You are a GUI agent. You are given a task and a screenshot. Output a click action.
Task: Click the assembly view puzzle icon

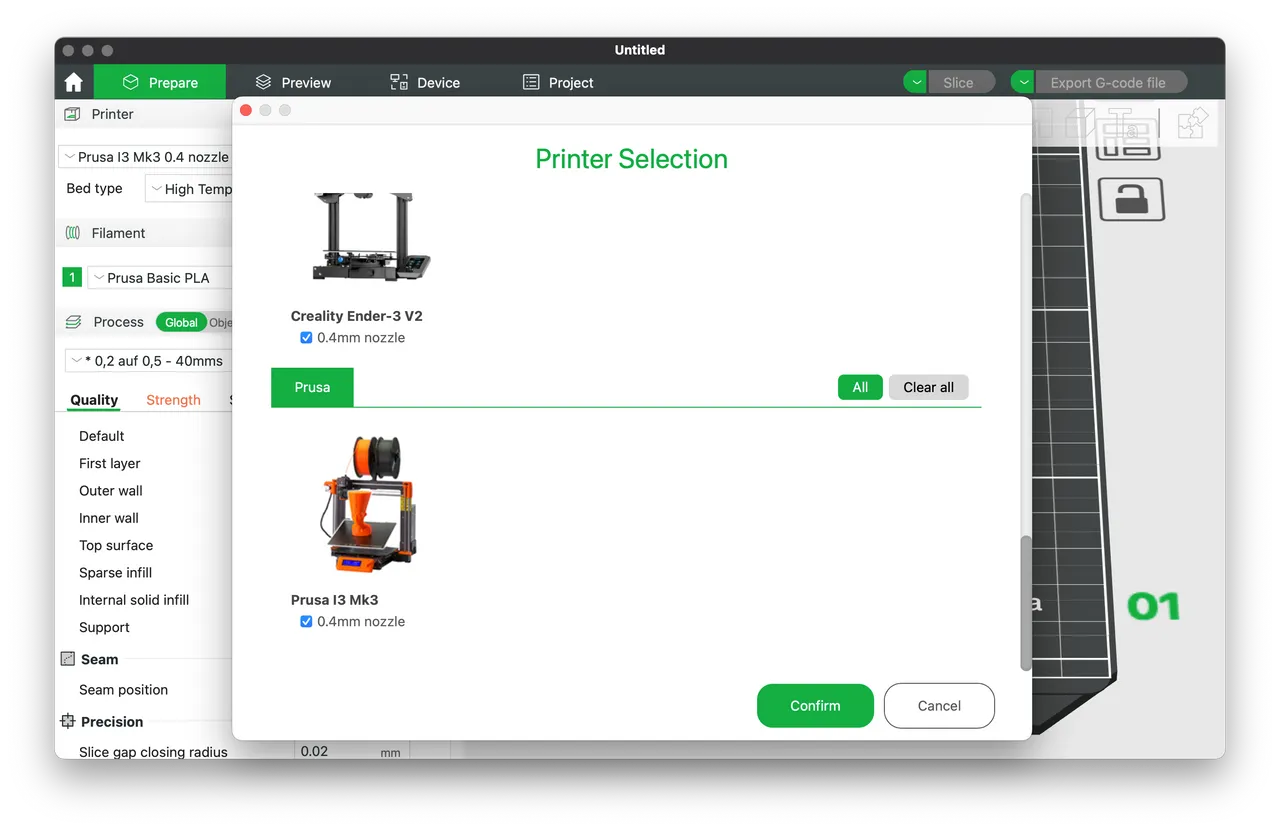(1192, 124)
